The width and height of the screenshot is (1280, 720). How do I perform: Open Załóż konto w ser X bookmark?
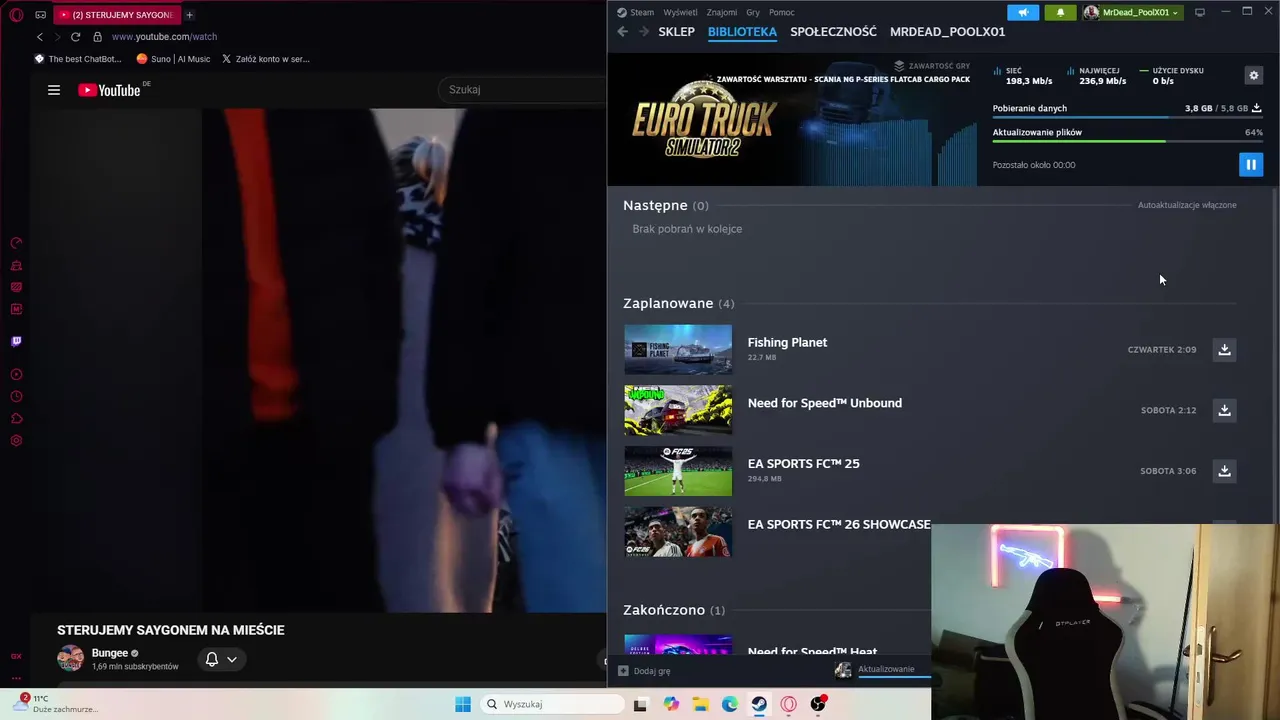click(265, 59)
